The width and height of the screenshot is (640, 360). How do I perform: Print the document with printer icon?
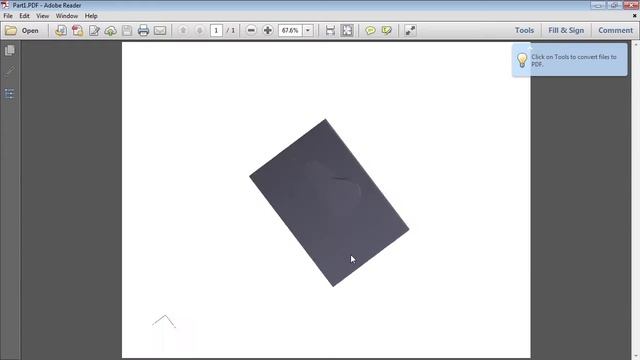pos(143,31)
